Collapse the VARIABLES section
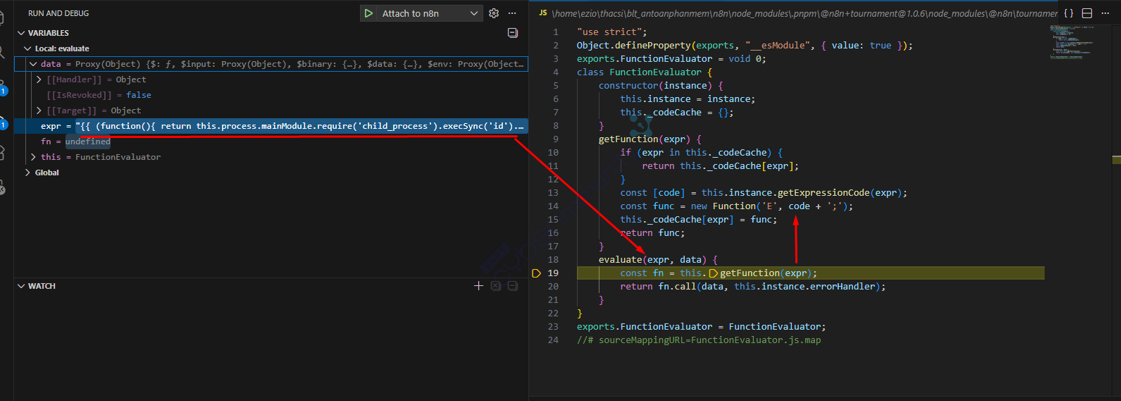The height and width of the screenshot is (401, 1121). (21, 33)
